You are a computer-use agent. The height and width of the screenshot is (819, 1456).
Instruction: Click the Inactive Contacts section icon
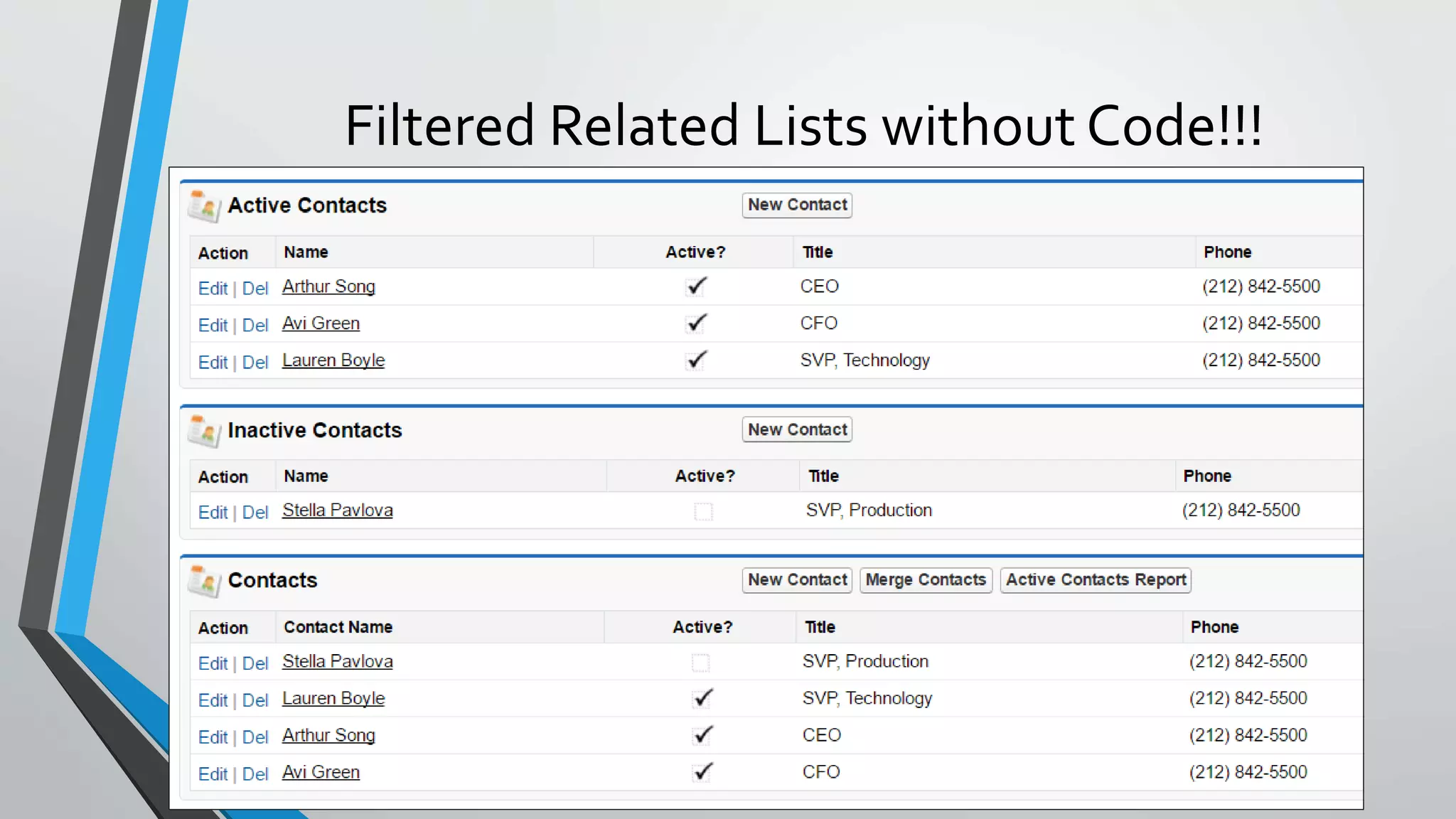pyautogui.click(x=205, y=431)
